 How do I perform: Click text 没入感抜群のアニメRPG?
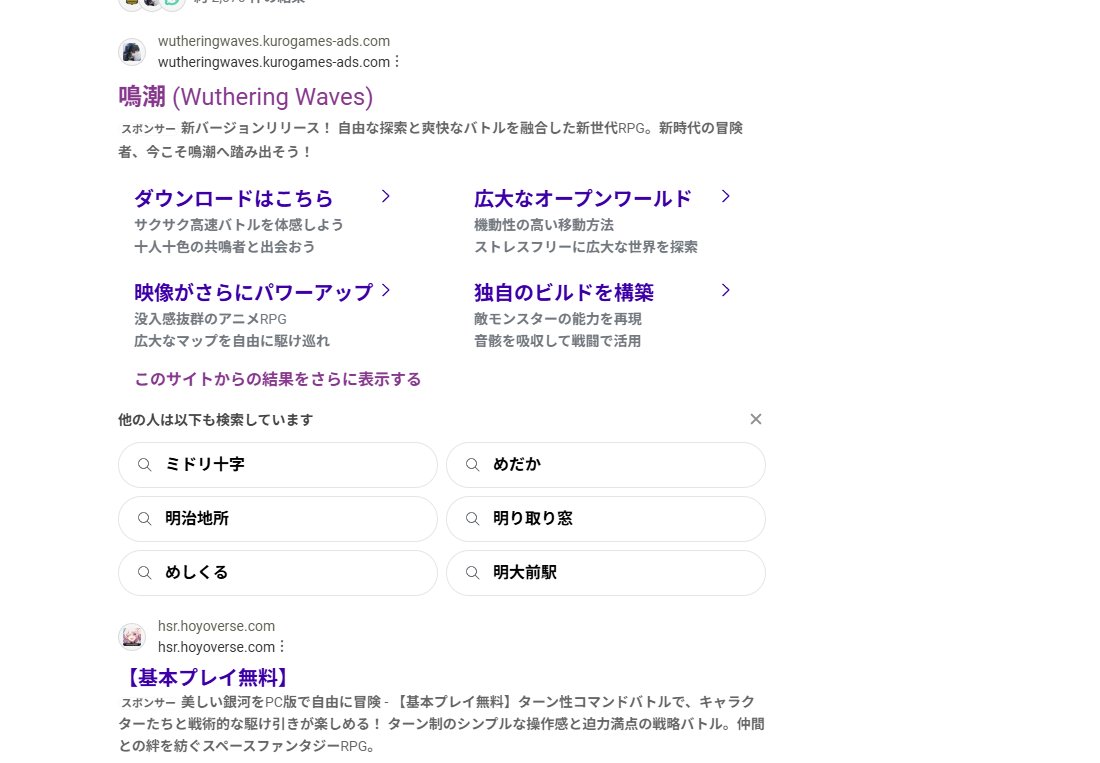click(x=210, y=319)
